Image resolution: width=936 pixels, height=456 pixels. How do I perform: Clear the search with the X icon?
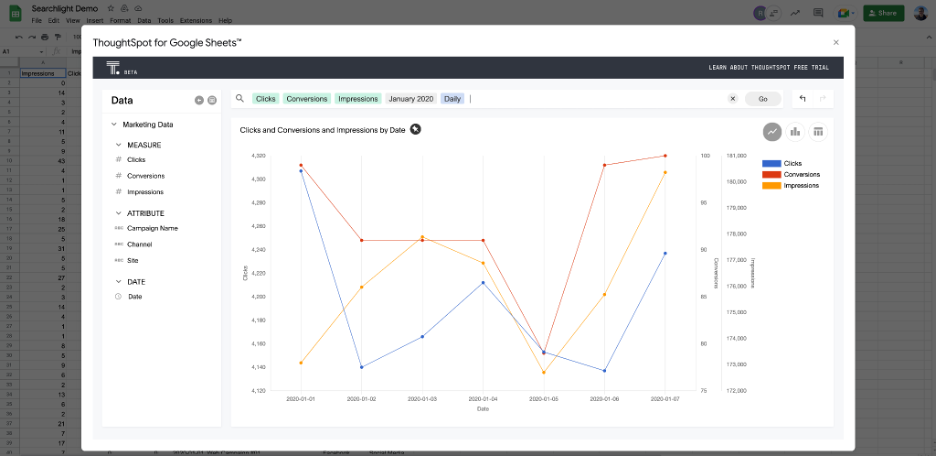pyautogui.click(x=733, y=99)
